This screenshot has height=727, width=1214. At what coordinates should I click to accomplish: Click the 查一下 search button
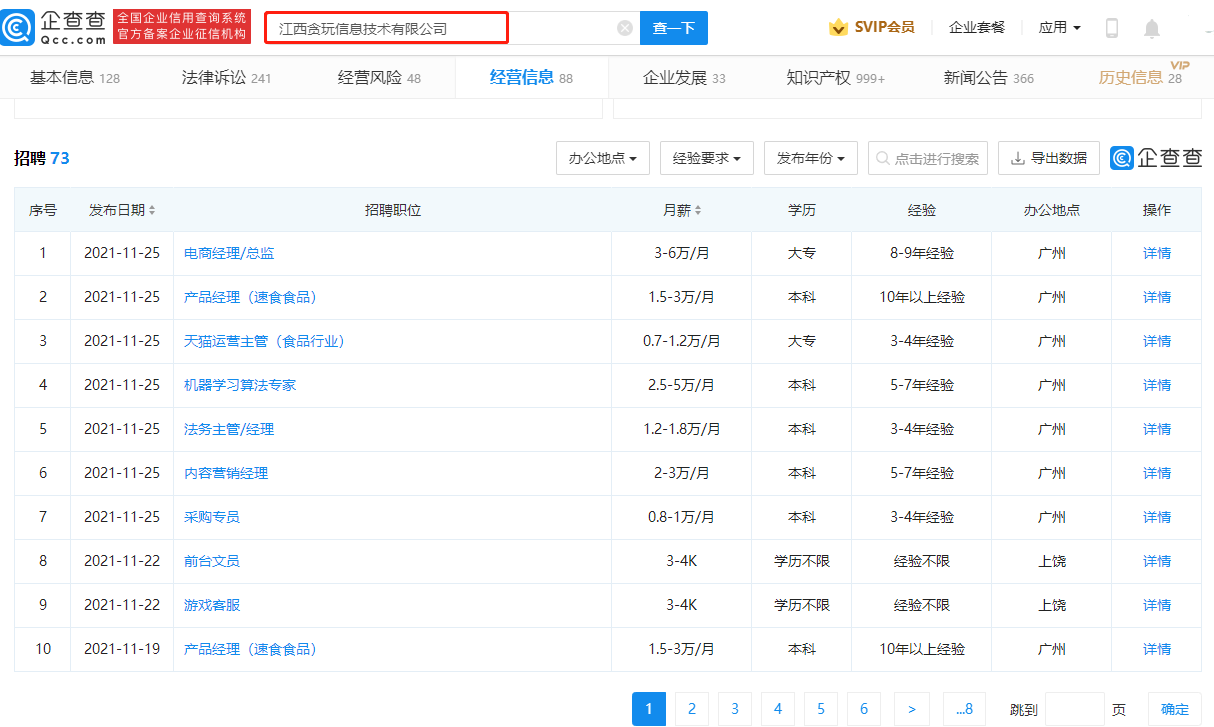pos(673,28)
